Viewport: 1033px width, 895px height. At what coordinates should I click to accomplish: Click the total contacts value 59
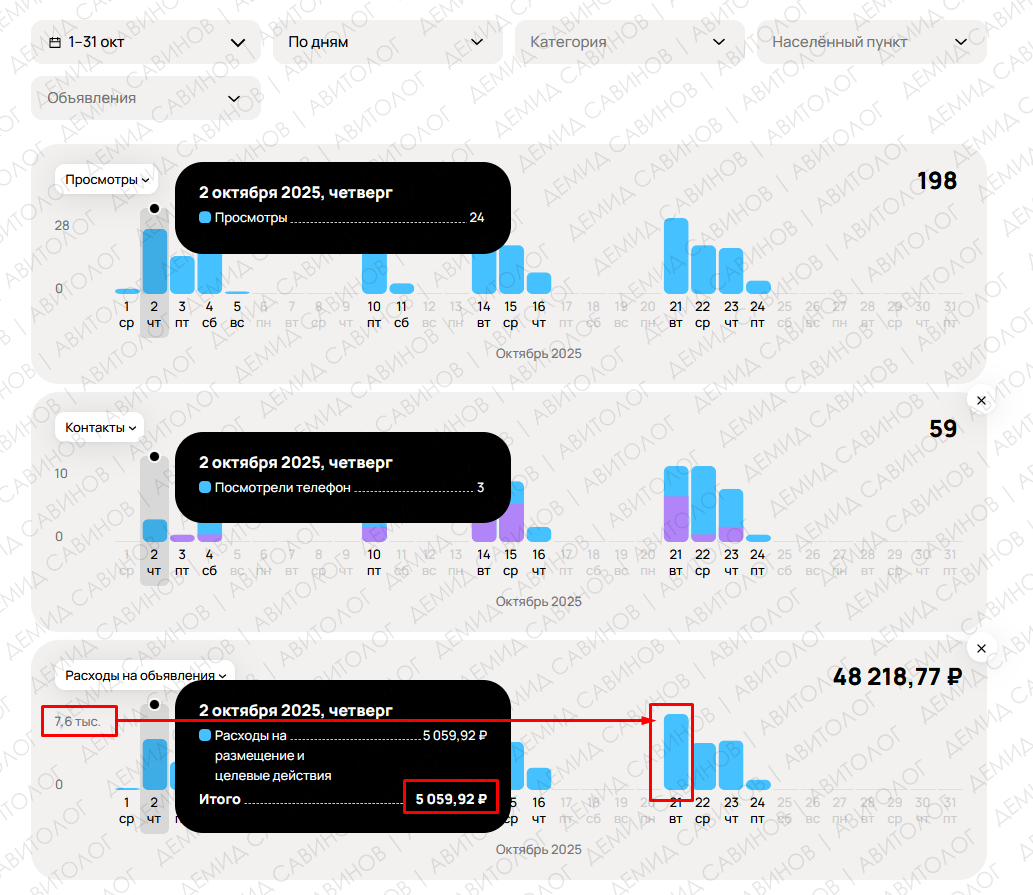pyautogui.click(x=943, y=429)
